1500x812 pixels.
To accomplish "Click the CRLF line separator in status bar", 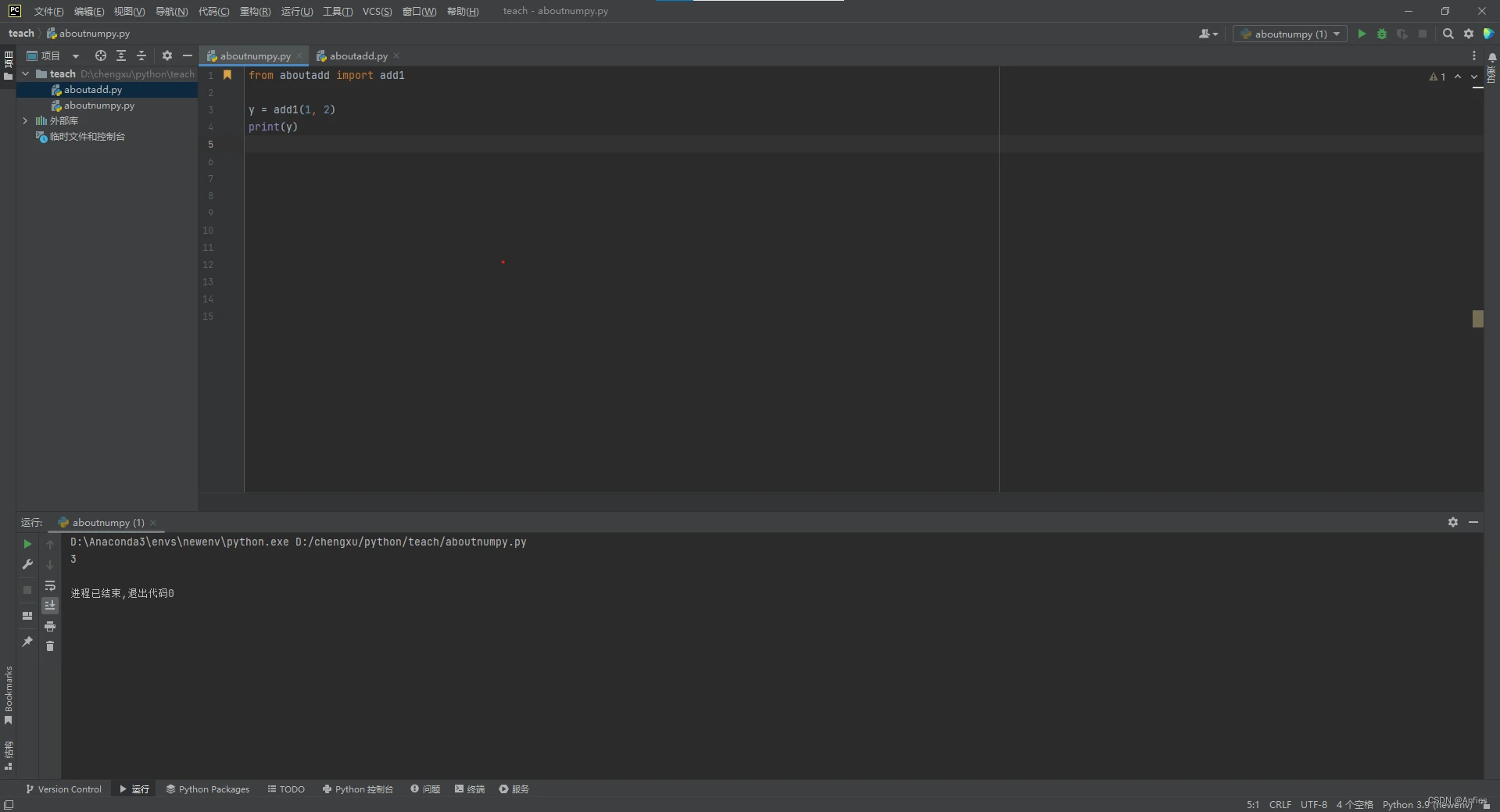I will tap(1280, 804).
